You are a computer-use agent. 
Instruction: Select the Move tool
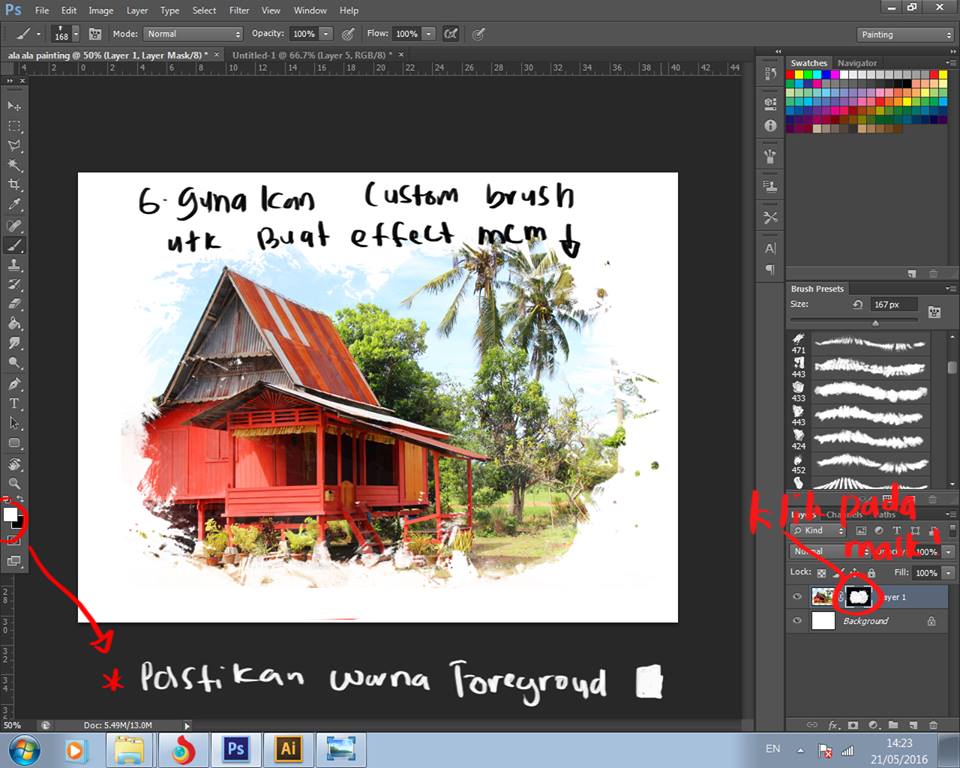[14, 106]
